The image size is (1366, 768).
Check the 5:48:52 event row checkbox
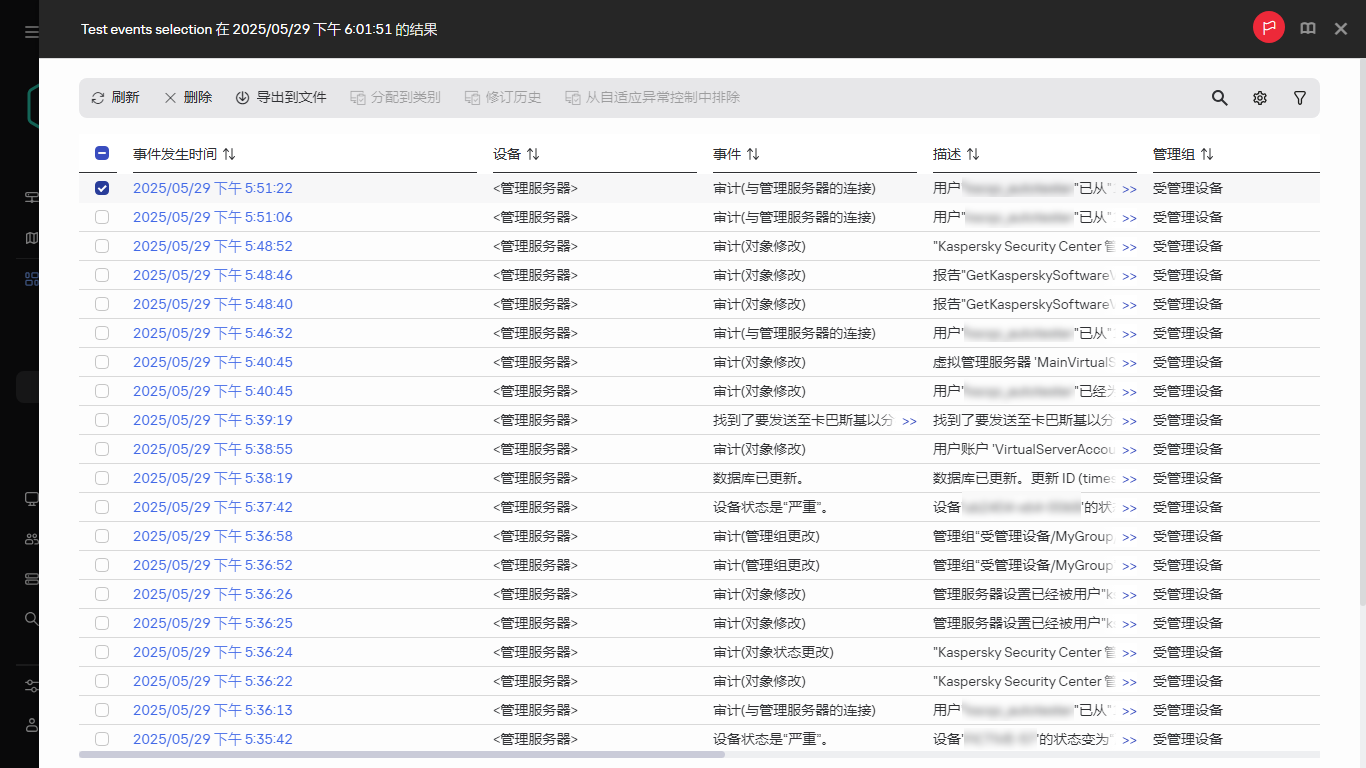click(102, 246)
